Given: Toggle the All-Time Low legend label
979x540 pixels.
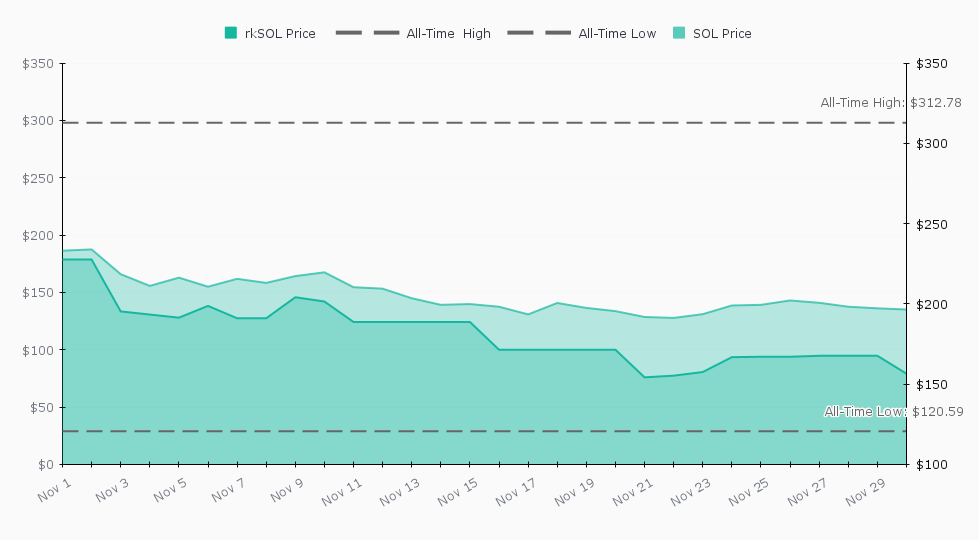Looking at the screenshot, I should pos(617,34).
